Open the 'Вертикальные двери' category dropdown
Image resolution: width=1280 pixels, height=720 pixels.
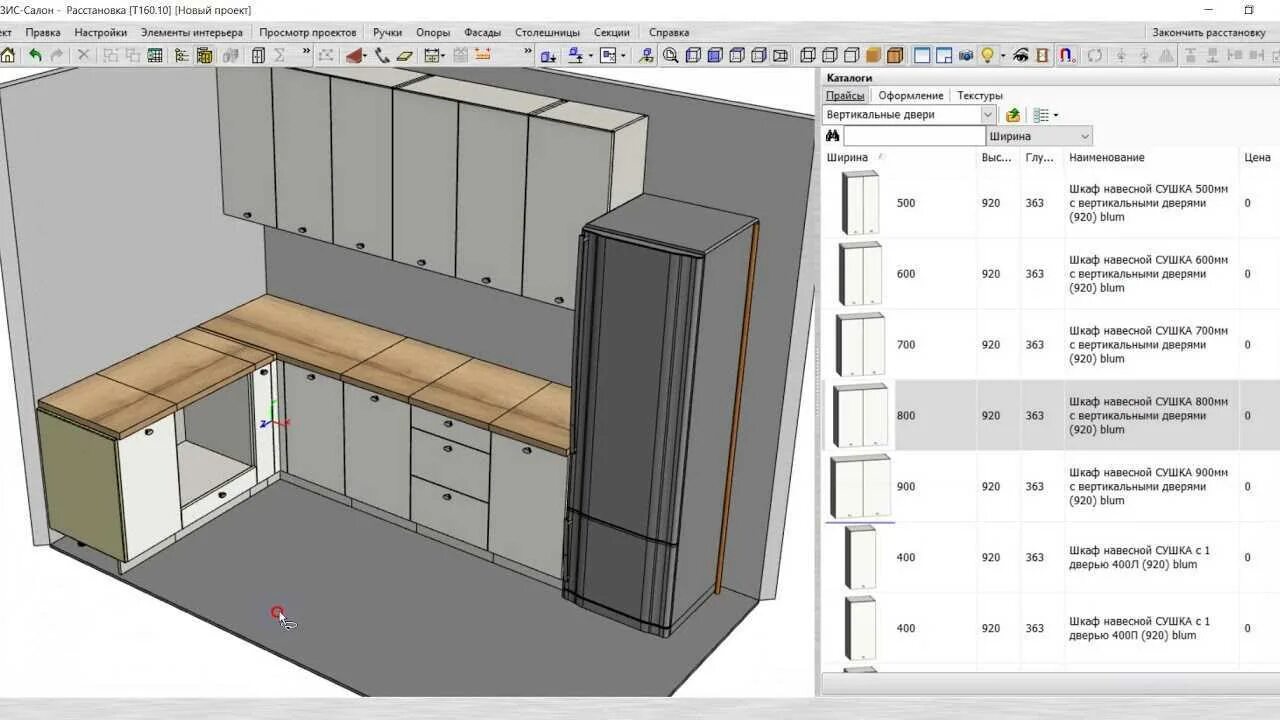coord(988,115)
